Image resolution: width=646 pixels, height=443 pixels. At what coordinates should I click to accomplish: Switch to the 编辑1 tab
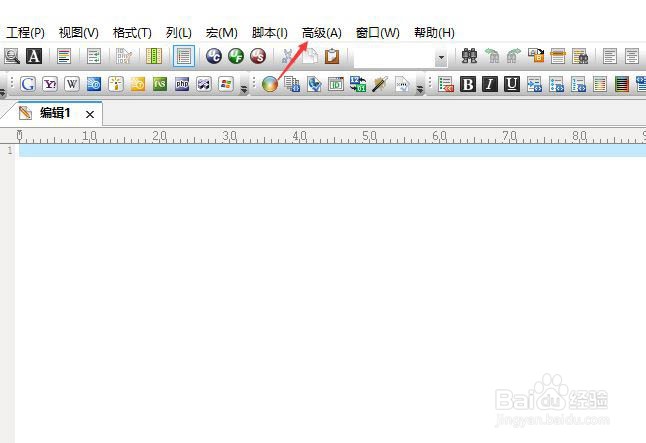tap(55, 113)
